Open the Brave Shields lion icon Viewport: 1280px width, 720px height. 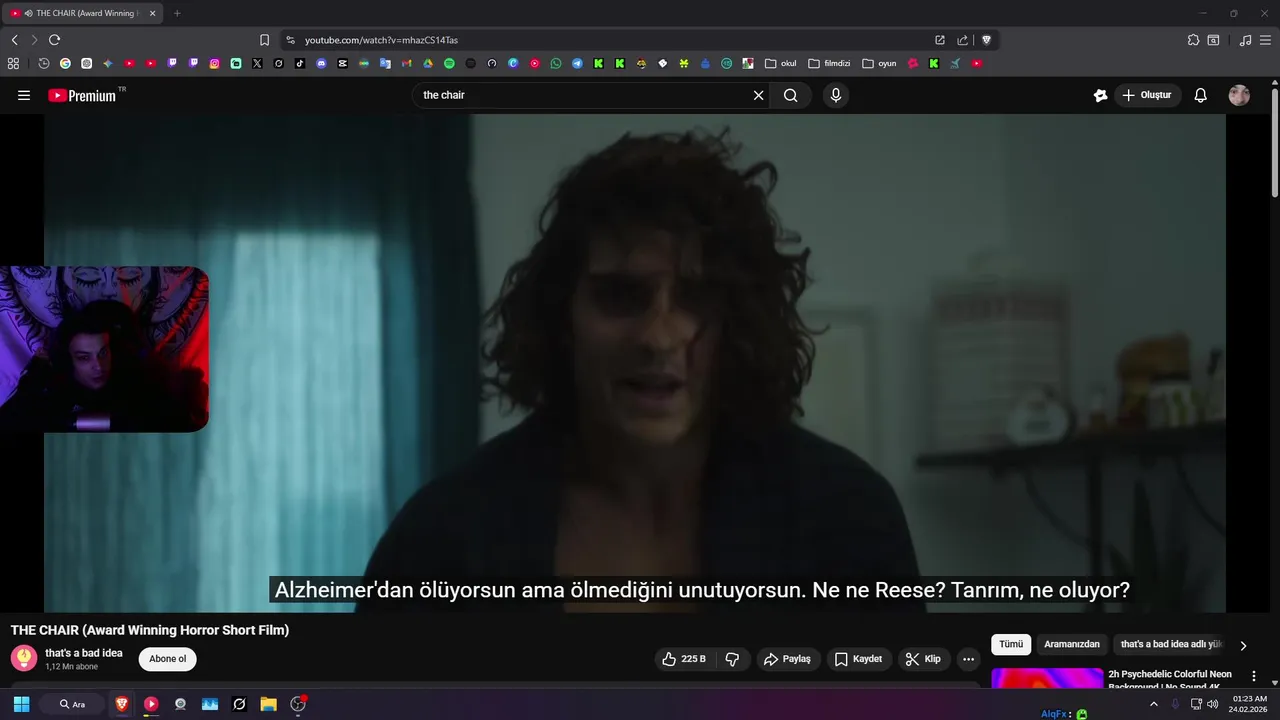[986, 40]
